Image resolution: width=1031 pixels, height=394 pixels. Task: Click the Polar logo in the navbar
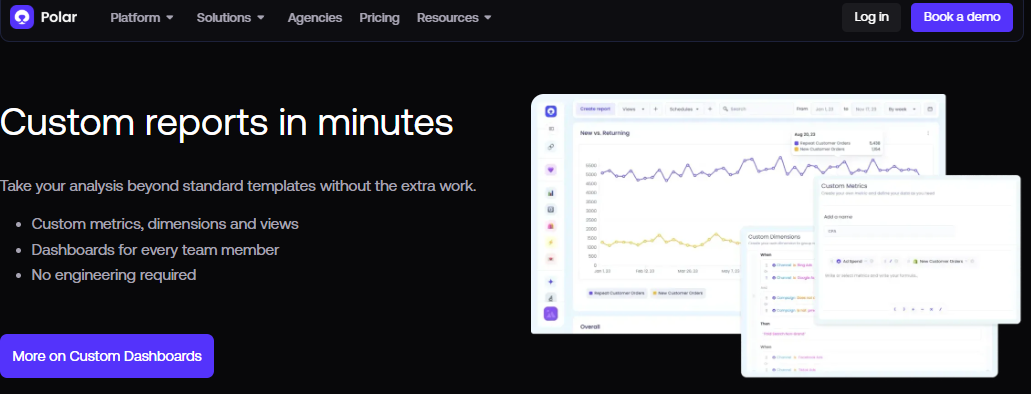(x=43, y=18)
